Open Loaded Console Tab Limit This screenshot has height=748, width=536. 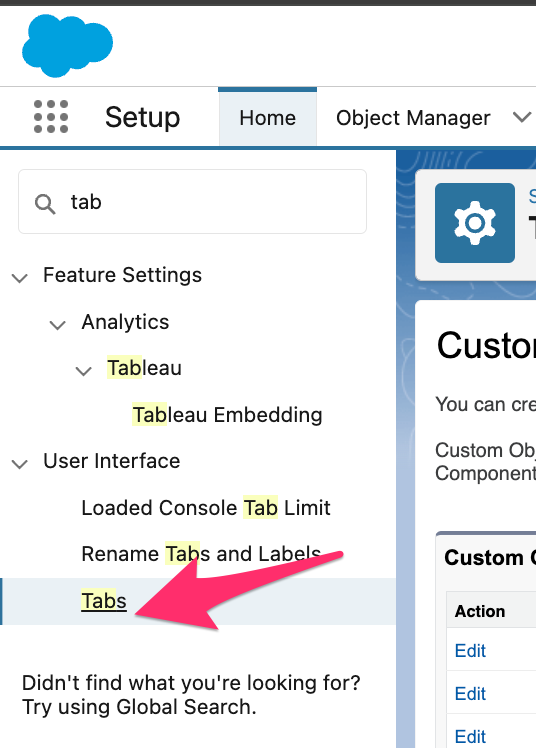pyautogui.click(x=206, y=508)
